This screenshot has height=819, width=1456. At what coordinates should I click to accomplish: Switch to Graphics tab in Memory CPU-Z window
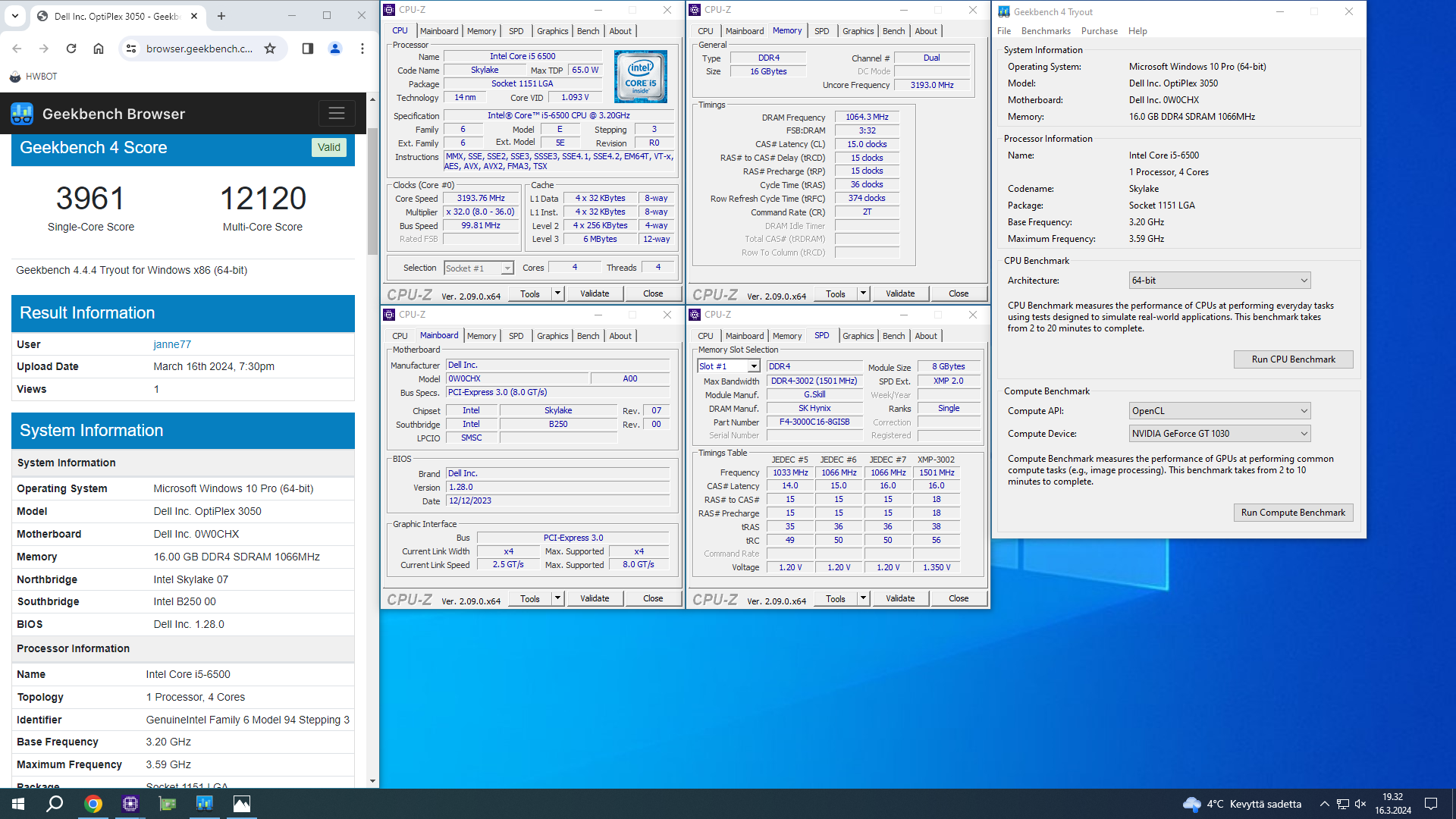pyautogui.click(x=858, y=31)
